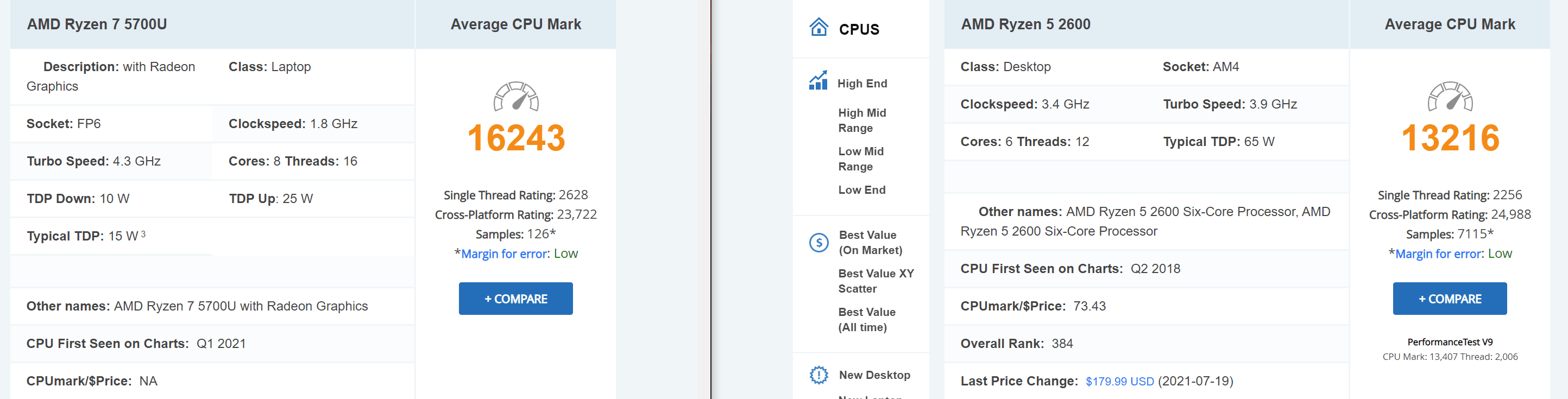Click CPUmark/$Price: NA row

(212, 382)
